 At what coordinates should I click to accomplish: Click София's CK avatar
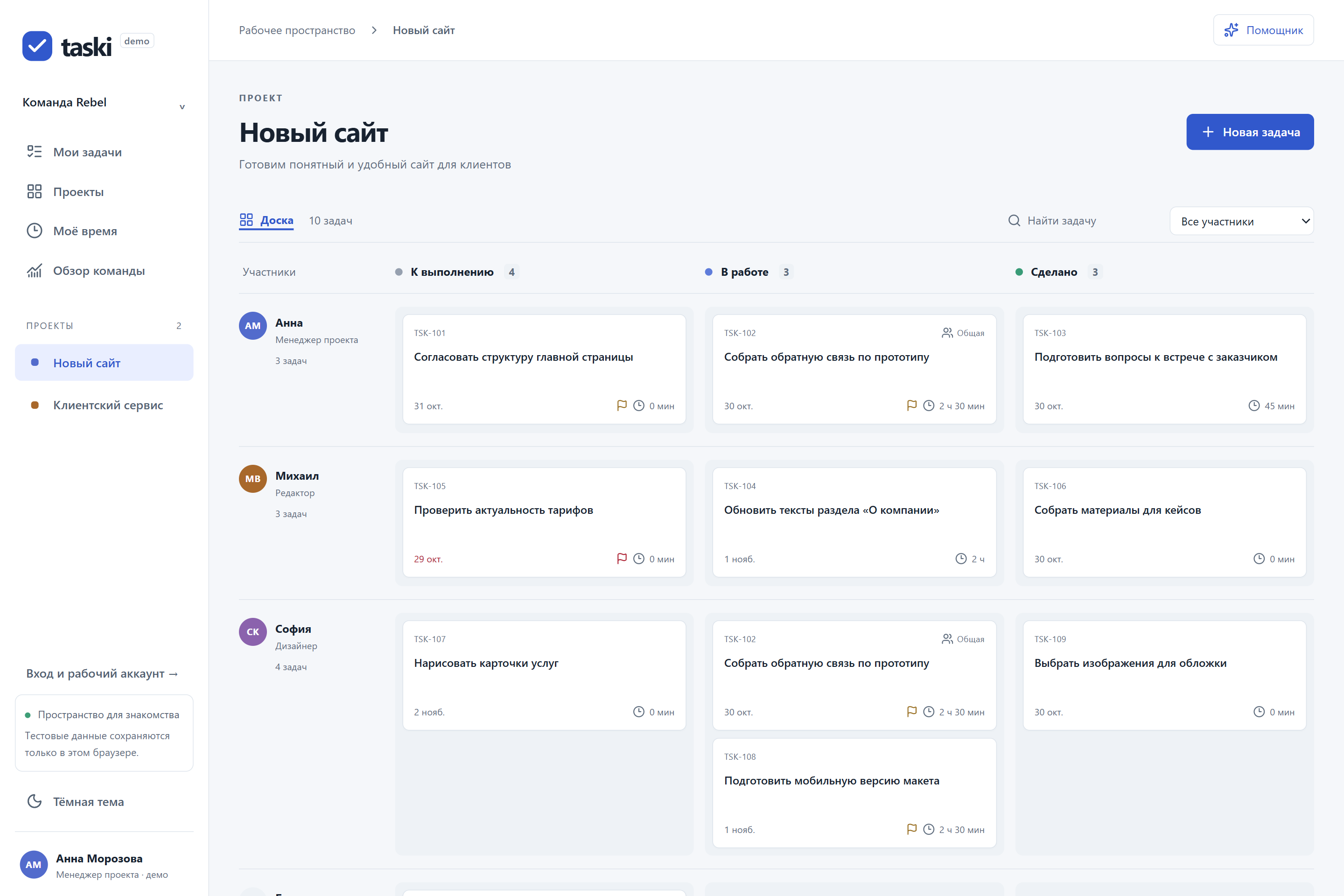click(252, 632)
